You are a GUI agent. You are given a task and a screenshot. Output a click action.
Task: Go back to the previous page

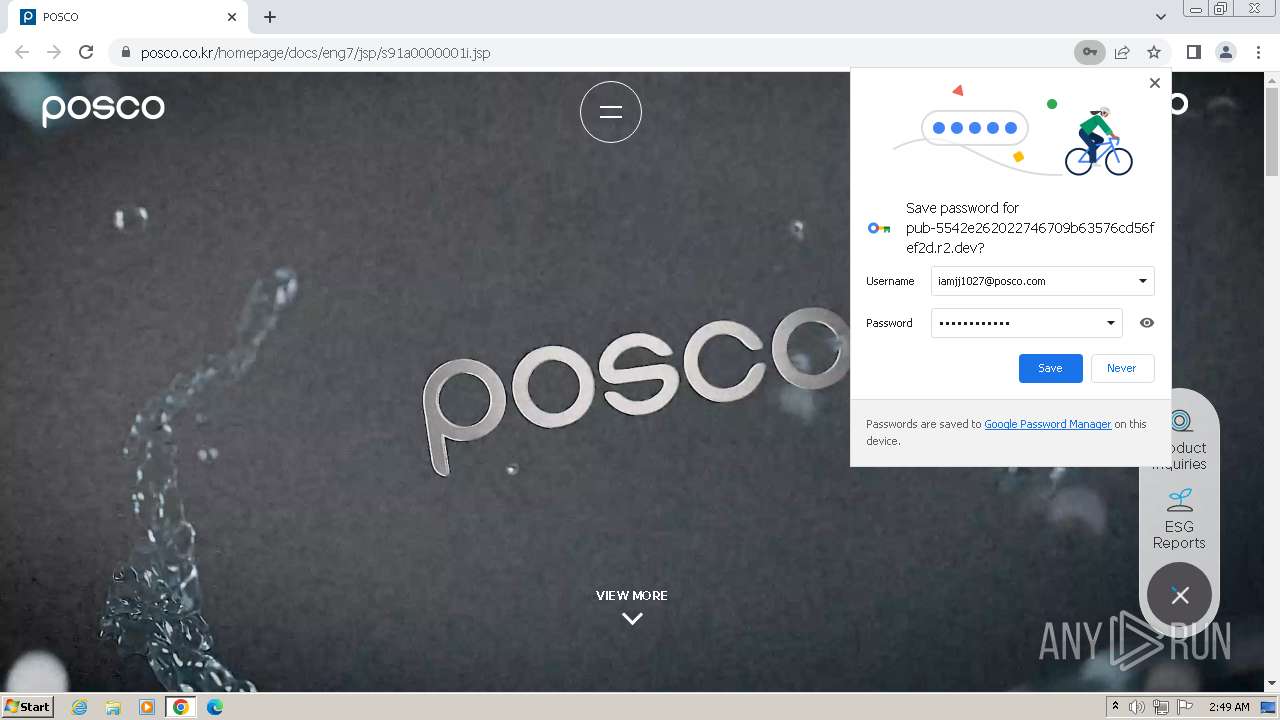22,52
